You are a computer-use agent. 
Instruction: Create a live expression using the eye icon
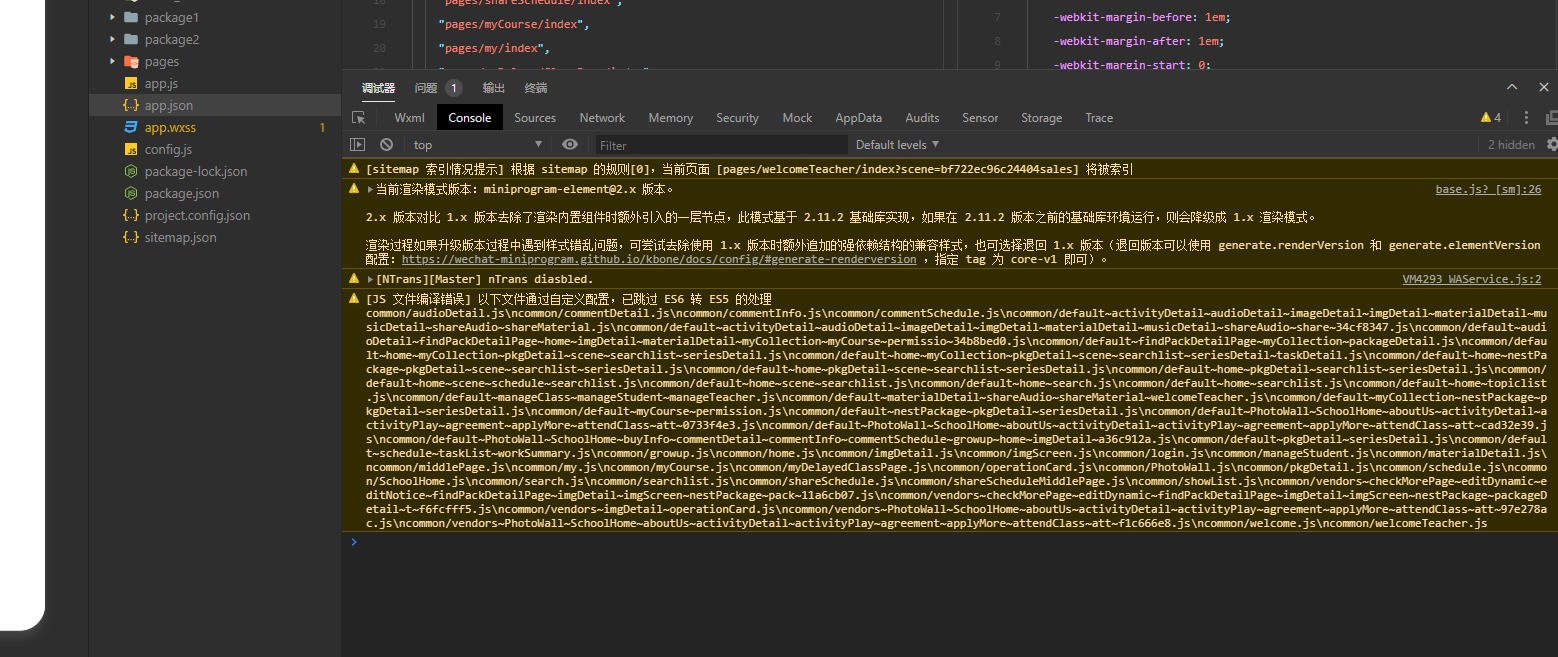(x=570, y=145)
